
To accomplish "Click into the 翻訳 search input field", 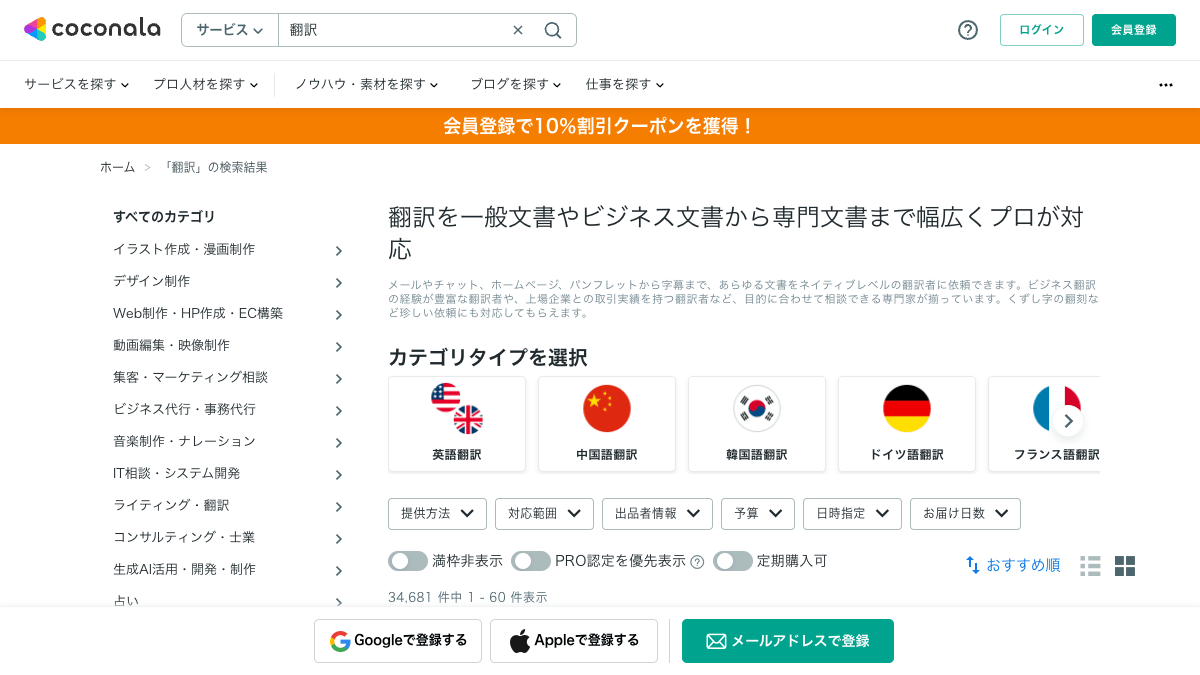I will 395,30.
